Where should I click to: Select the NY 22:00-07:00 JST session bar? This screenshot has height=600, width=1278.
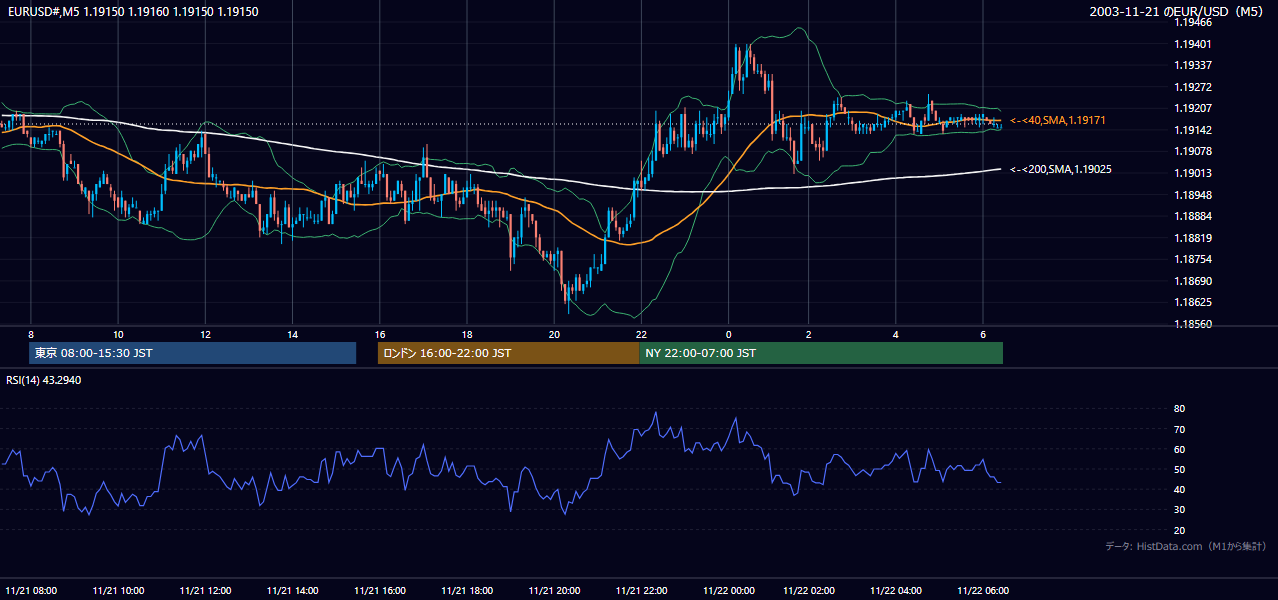pos(821,353)
